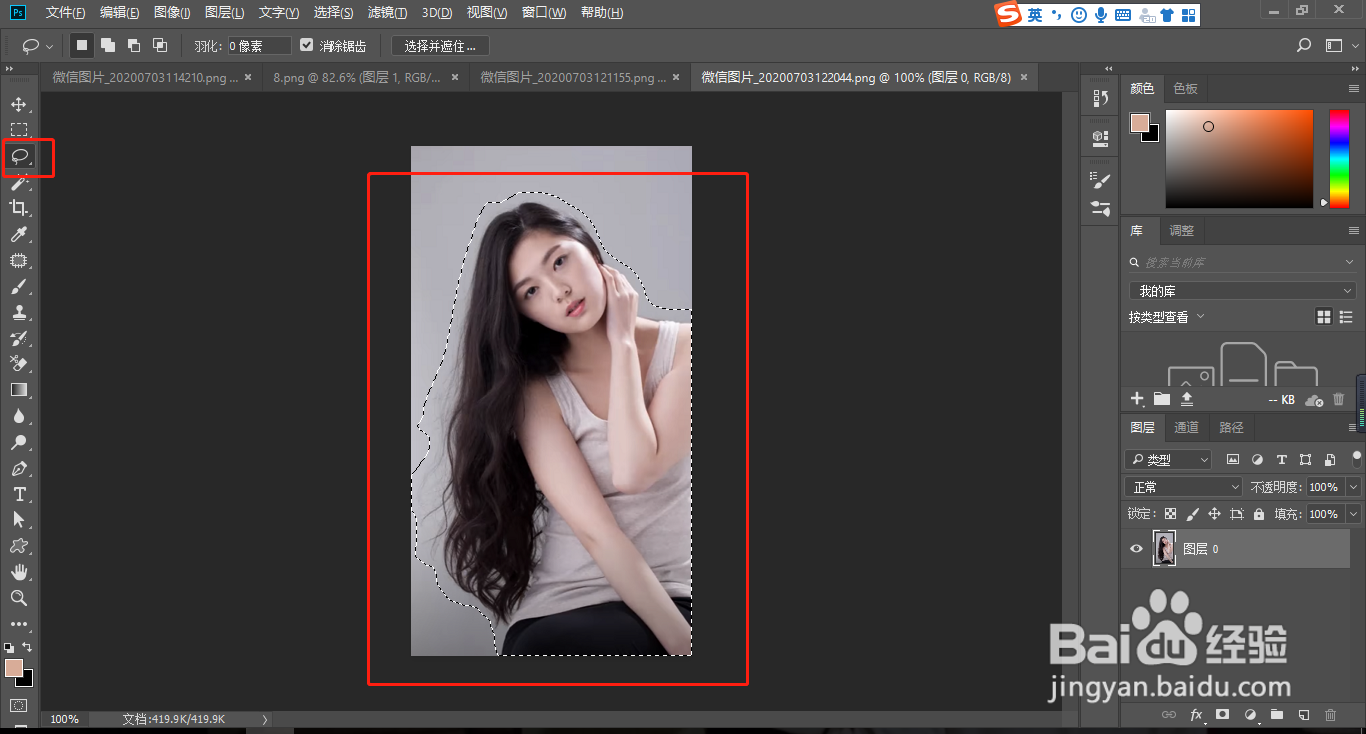Select the Crop tool
This screenshot has height=734, width=1366.
[x=18, y=208]
